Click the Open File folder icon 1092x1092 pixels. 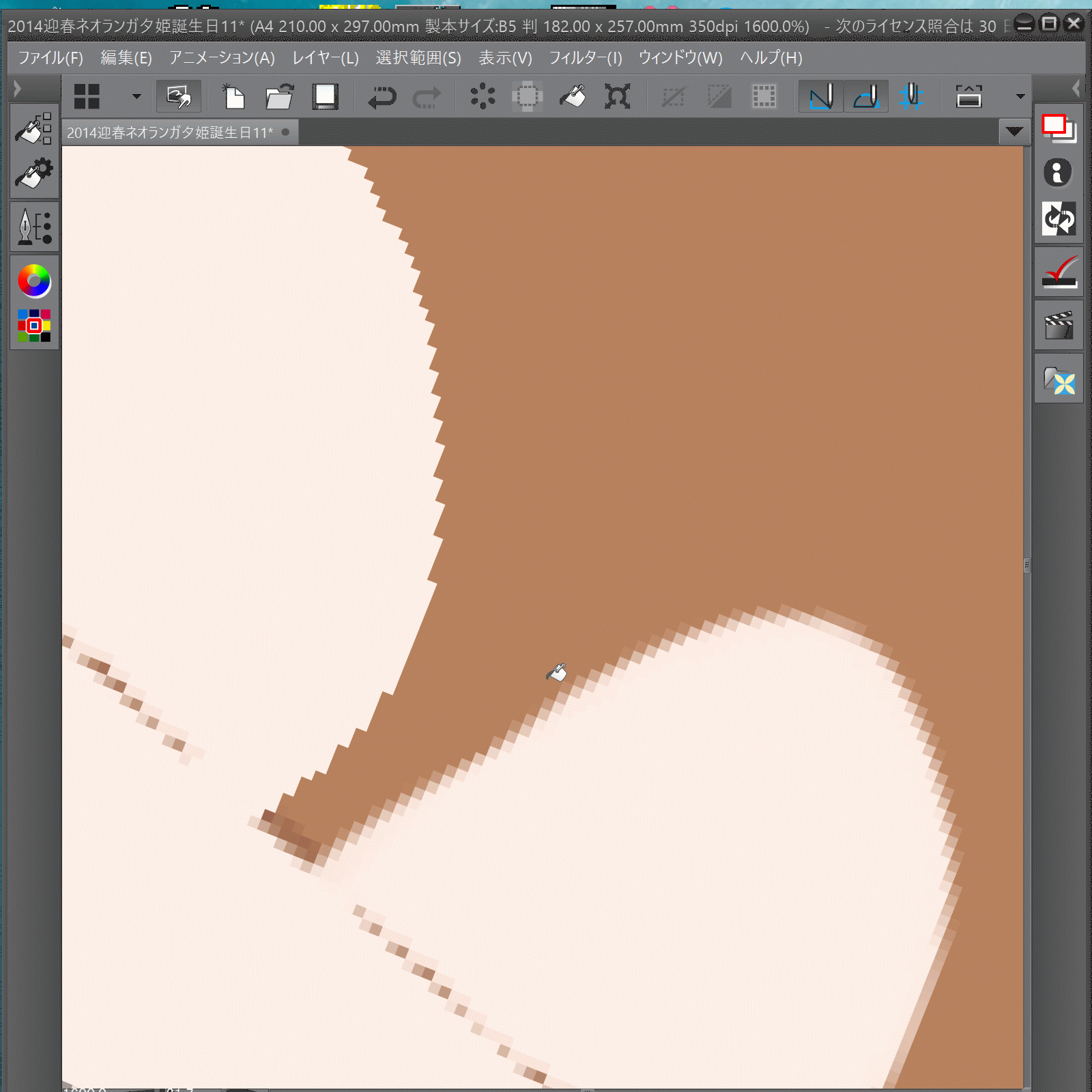(279, 97)
